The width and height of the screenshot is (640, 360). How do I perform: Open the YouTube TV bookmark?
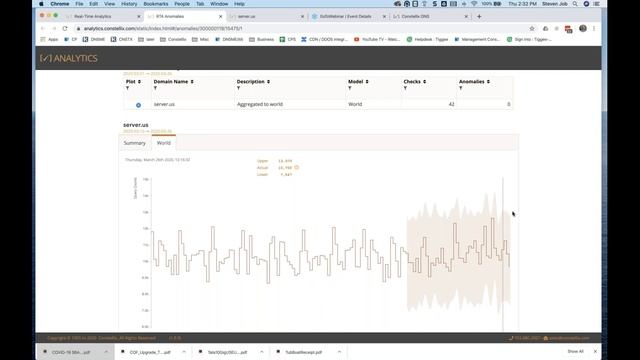(377, 40)
